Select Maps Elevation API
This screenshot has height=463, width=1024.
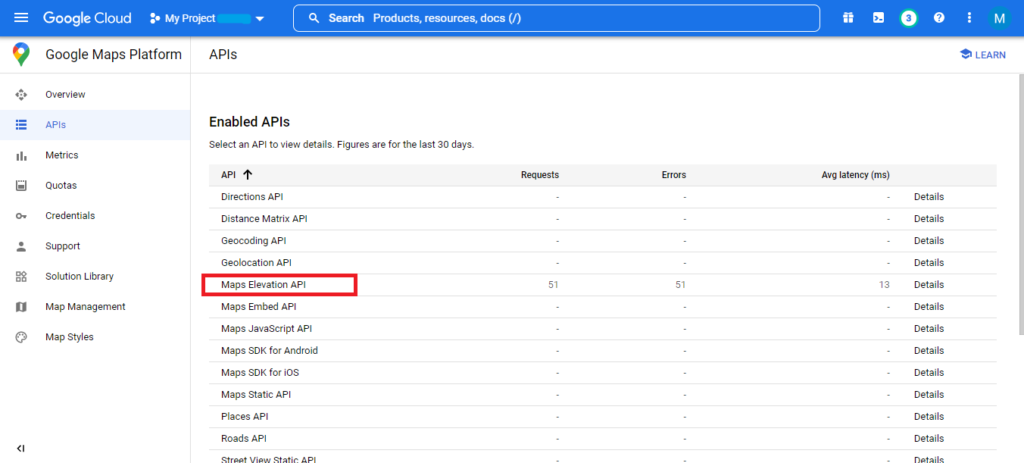[263, 285]
